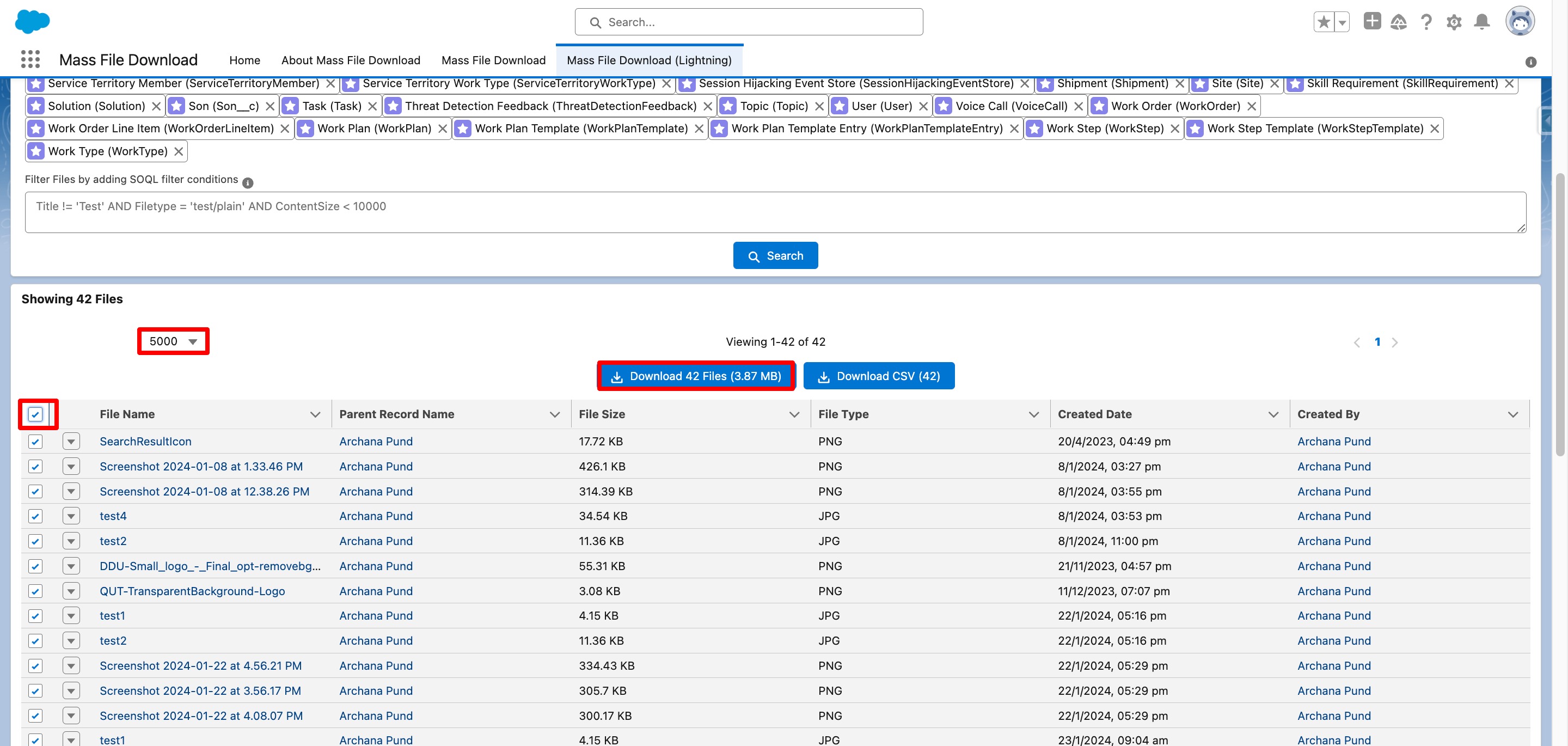Click Download 42 Files button
The image size is (1568, 746).
coord(696,376)
